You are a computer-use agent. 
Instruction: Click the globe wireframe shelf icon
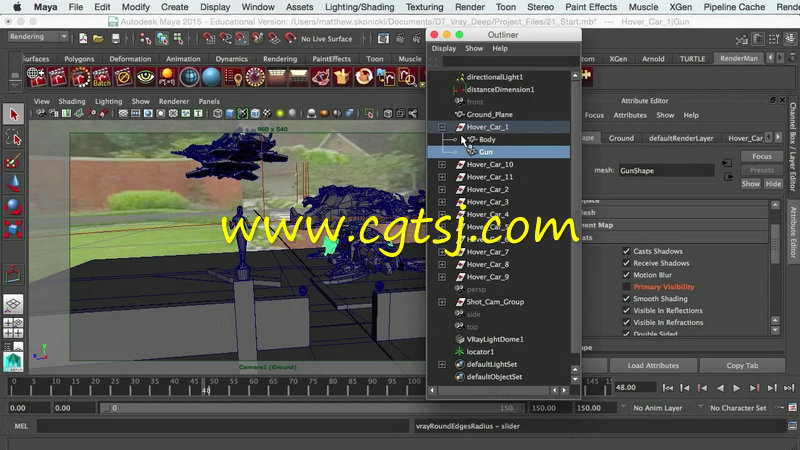189,77
